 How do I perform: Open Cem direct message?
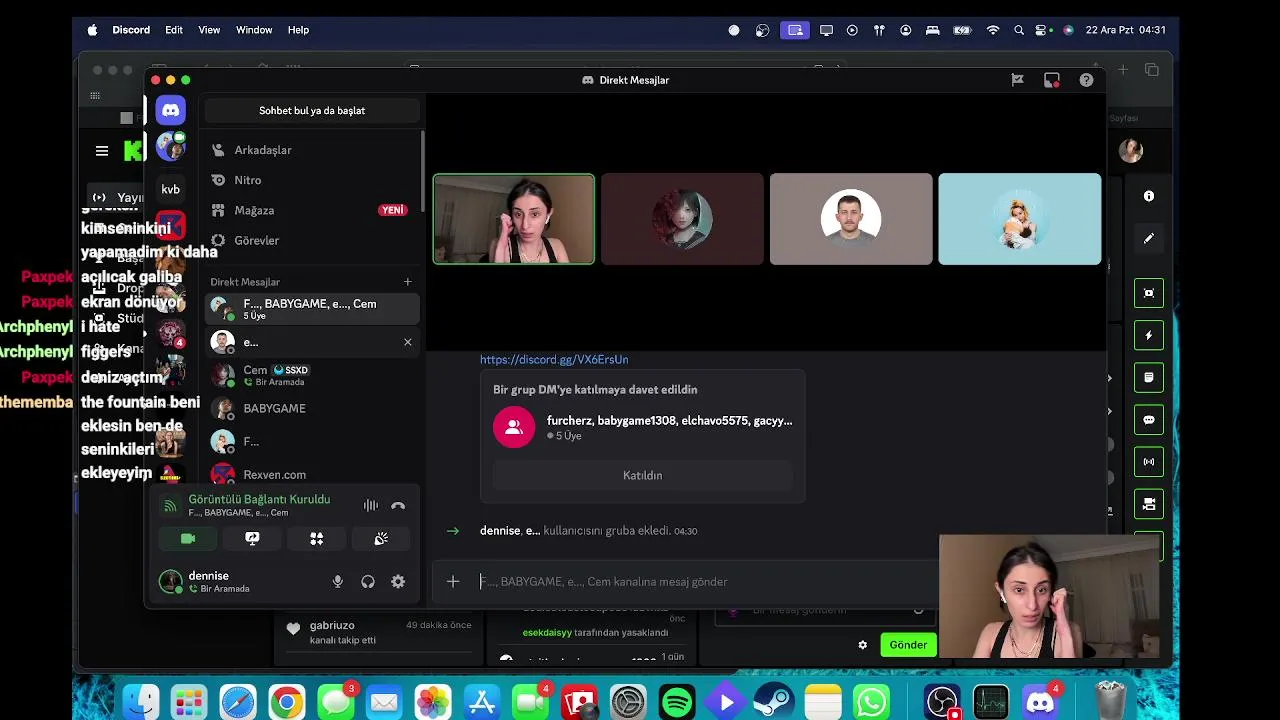pyautogui.click(x=312, y=375)
